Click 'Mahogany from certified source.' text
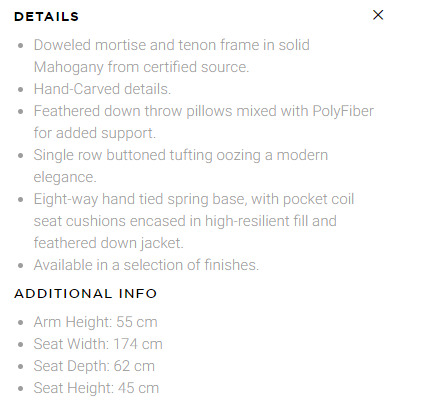The image size is (424, 408). (x=141, y=67)
